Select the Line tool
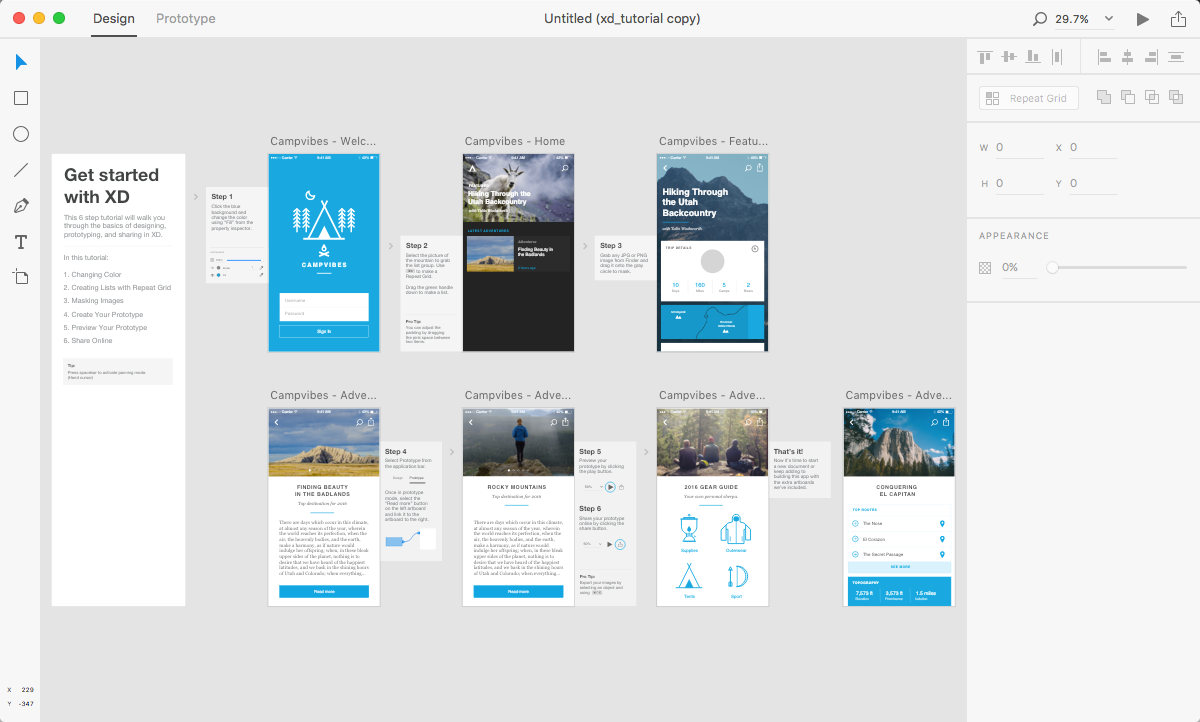The height and width of the screenshot is (722, 1200). [x=21, y=170]
